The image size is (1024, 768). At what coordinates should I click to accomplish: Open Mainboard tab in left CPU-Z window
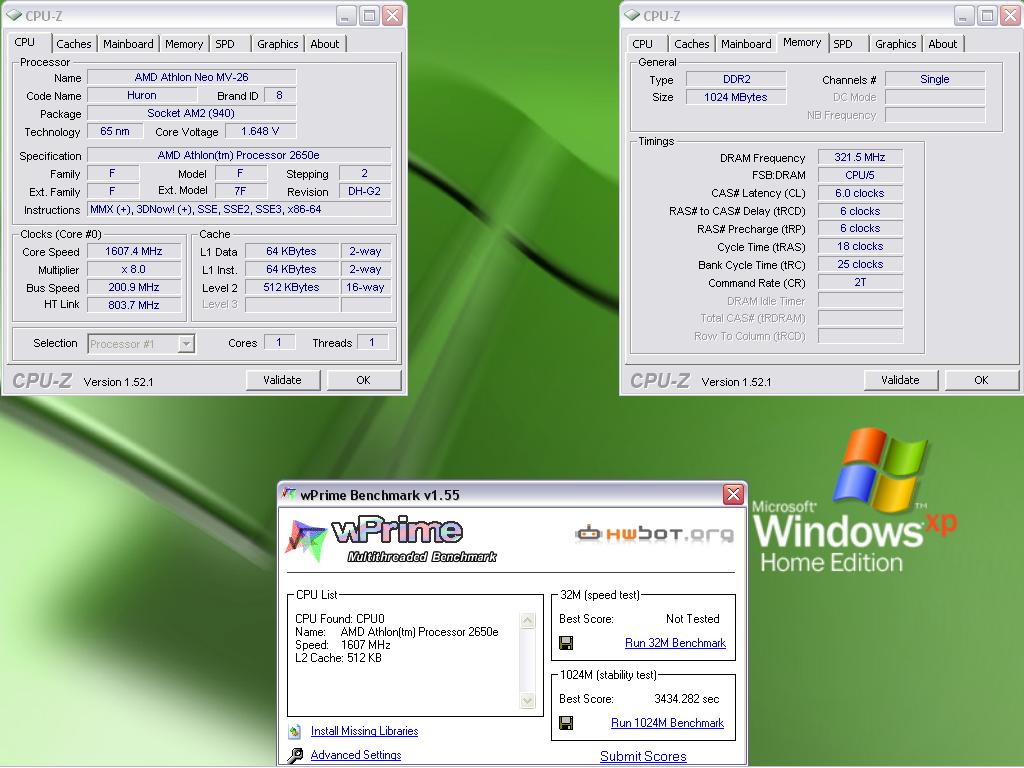128,44
